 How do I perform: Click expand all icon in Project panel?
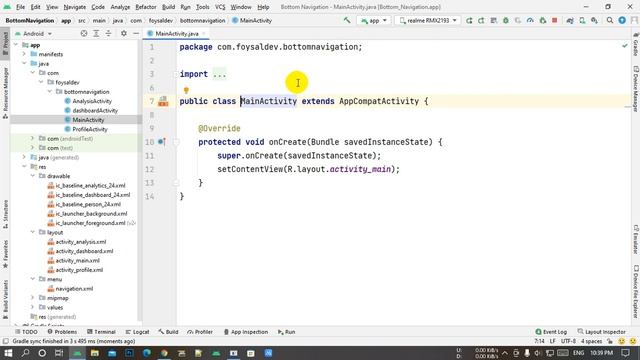(96, 33)
